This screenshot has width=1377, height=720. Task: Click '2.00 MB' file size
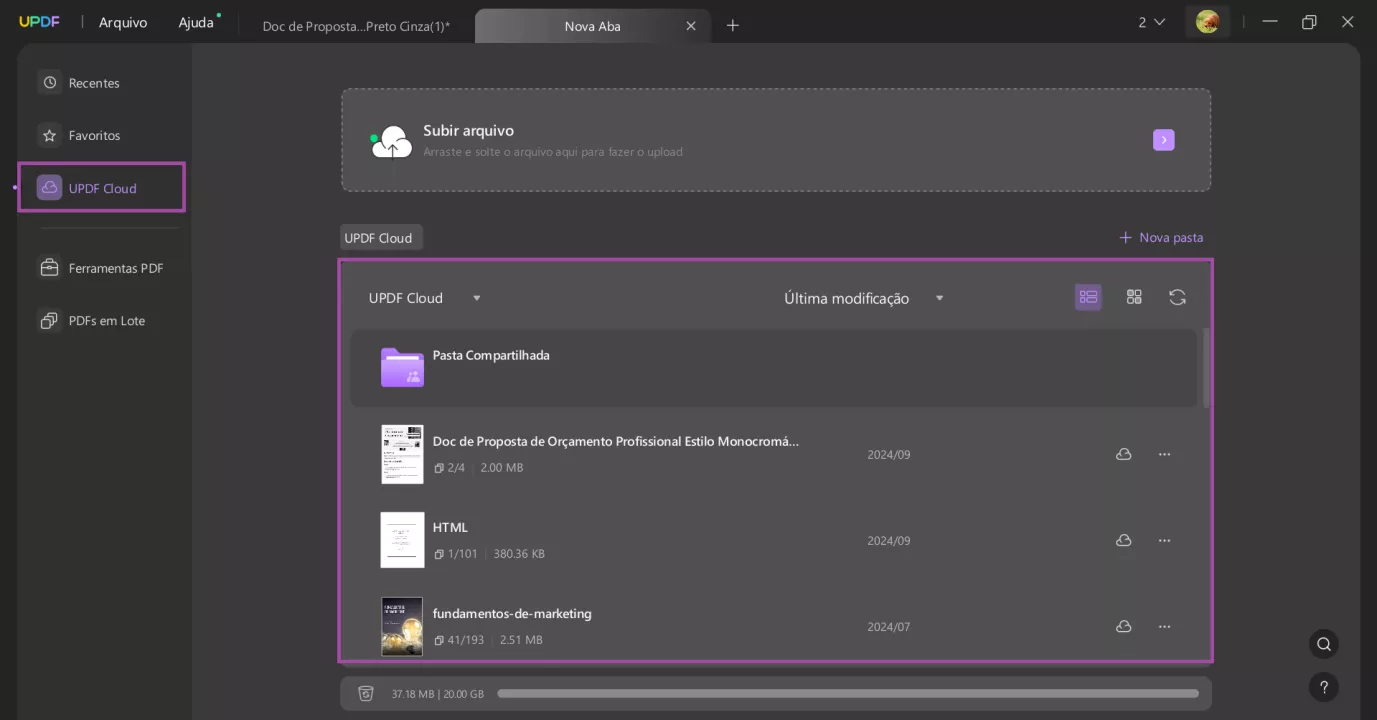coord(502,467)
